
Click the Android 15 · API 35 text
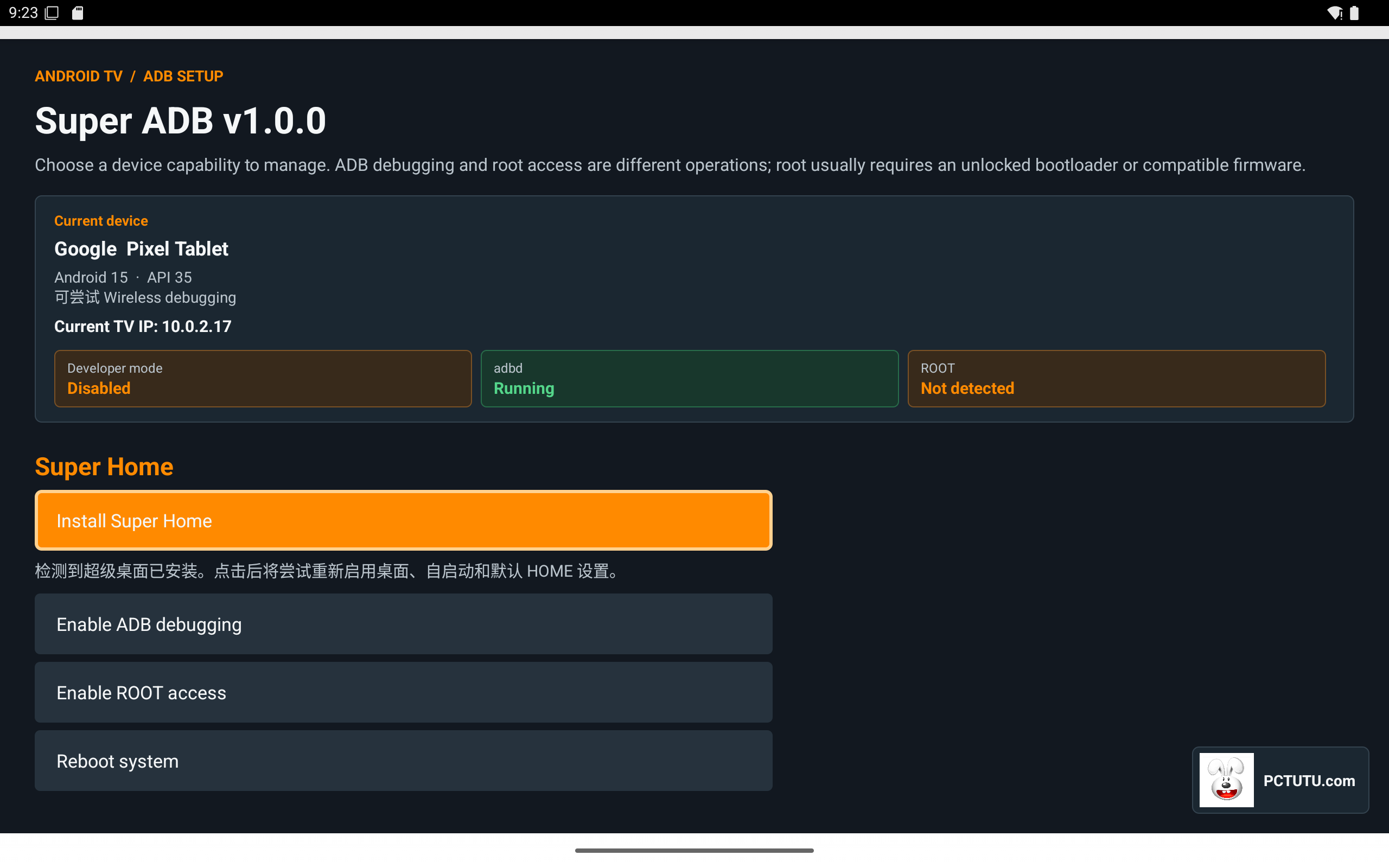[123, 277]
